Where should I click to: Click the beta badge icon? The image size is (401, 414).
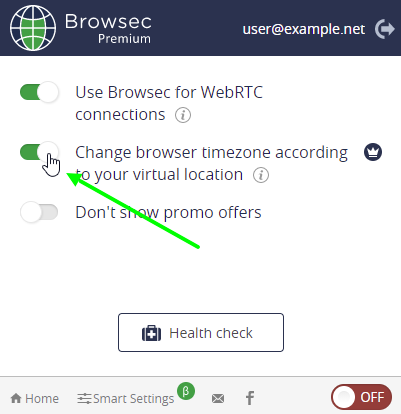click(186, 391)
